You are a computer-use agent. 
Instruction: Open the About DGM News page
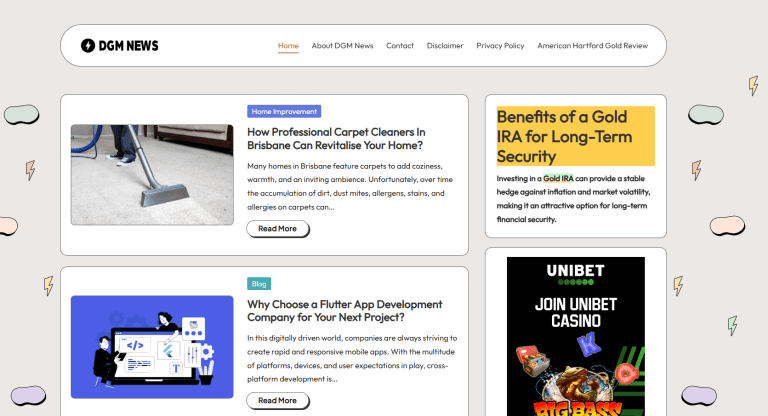tap(342, 46)
